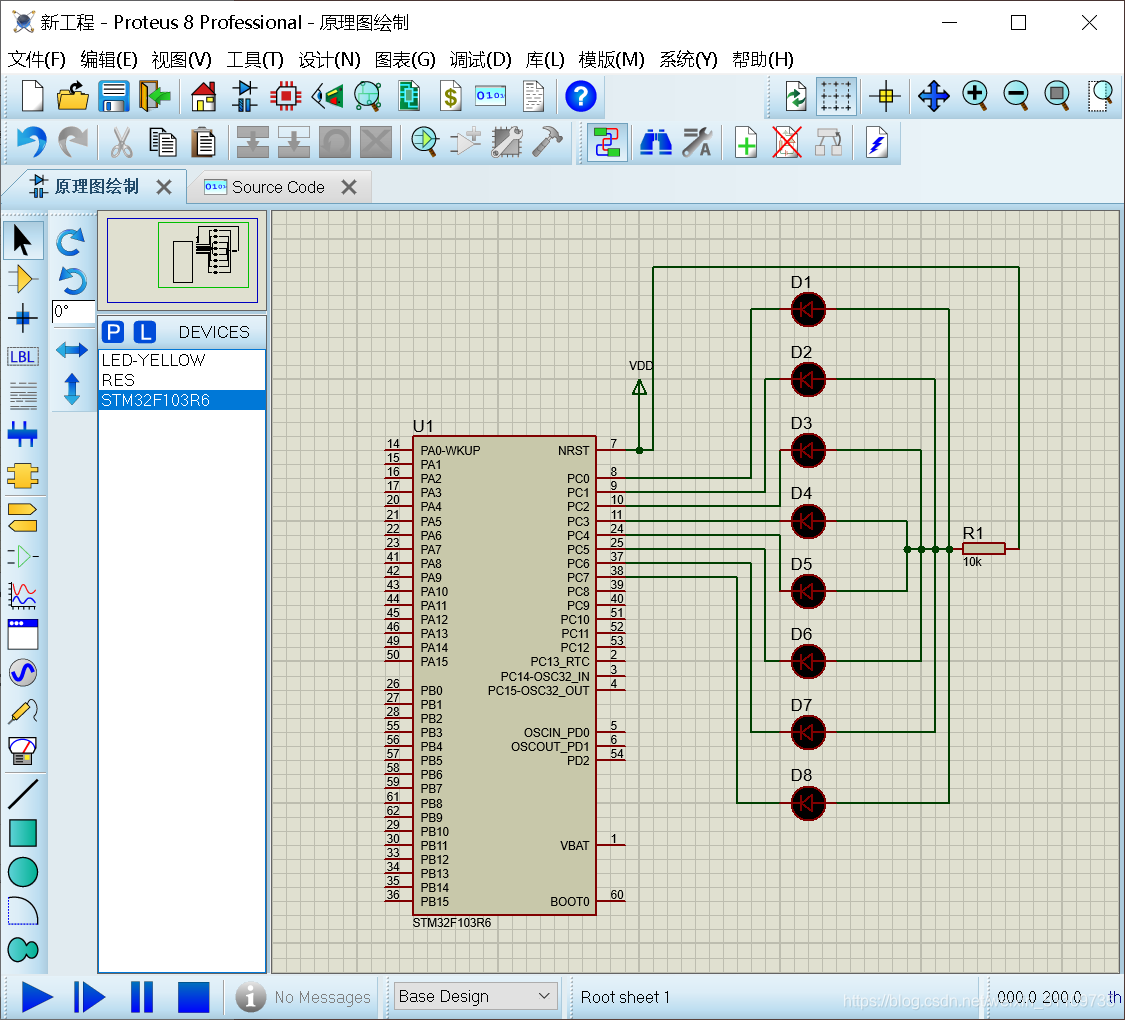1125x1020 pixels.
Task: Search and tag binoculars icon
Action: [655, 142]
